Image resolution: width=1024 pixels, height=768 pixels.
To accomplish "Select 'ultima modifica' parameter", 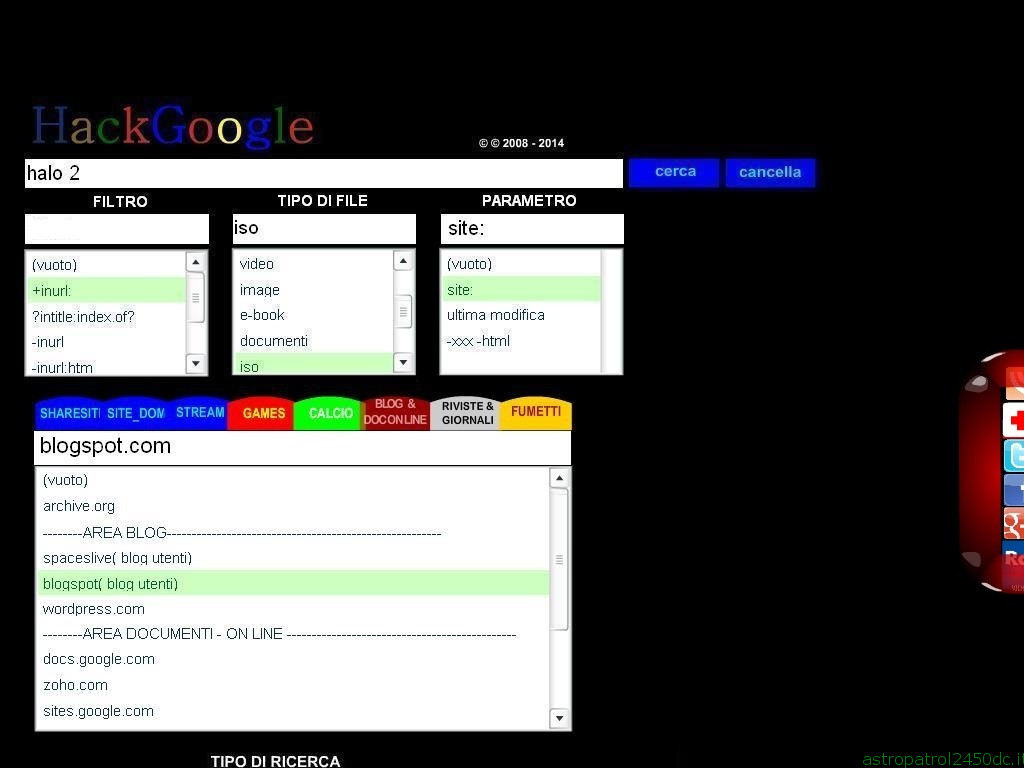I will [x=521, y=315].
